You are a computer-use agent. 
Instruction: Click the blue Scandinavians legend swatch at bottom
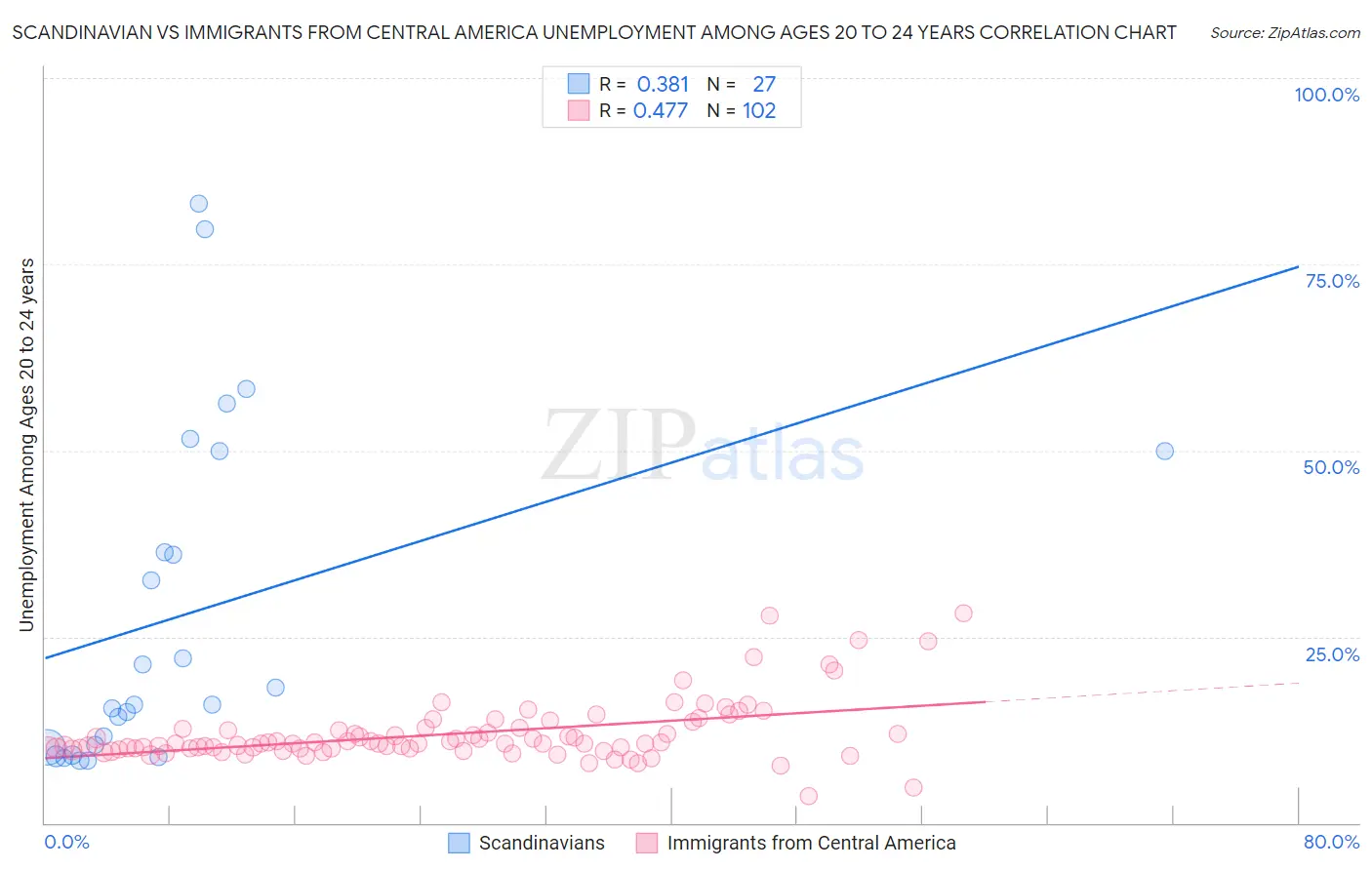coord(459,843)
